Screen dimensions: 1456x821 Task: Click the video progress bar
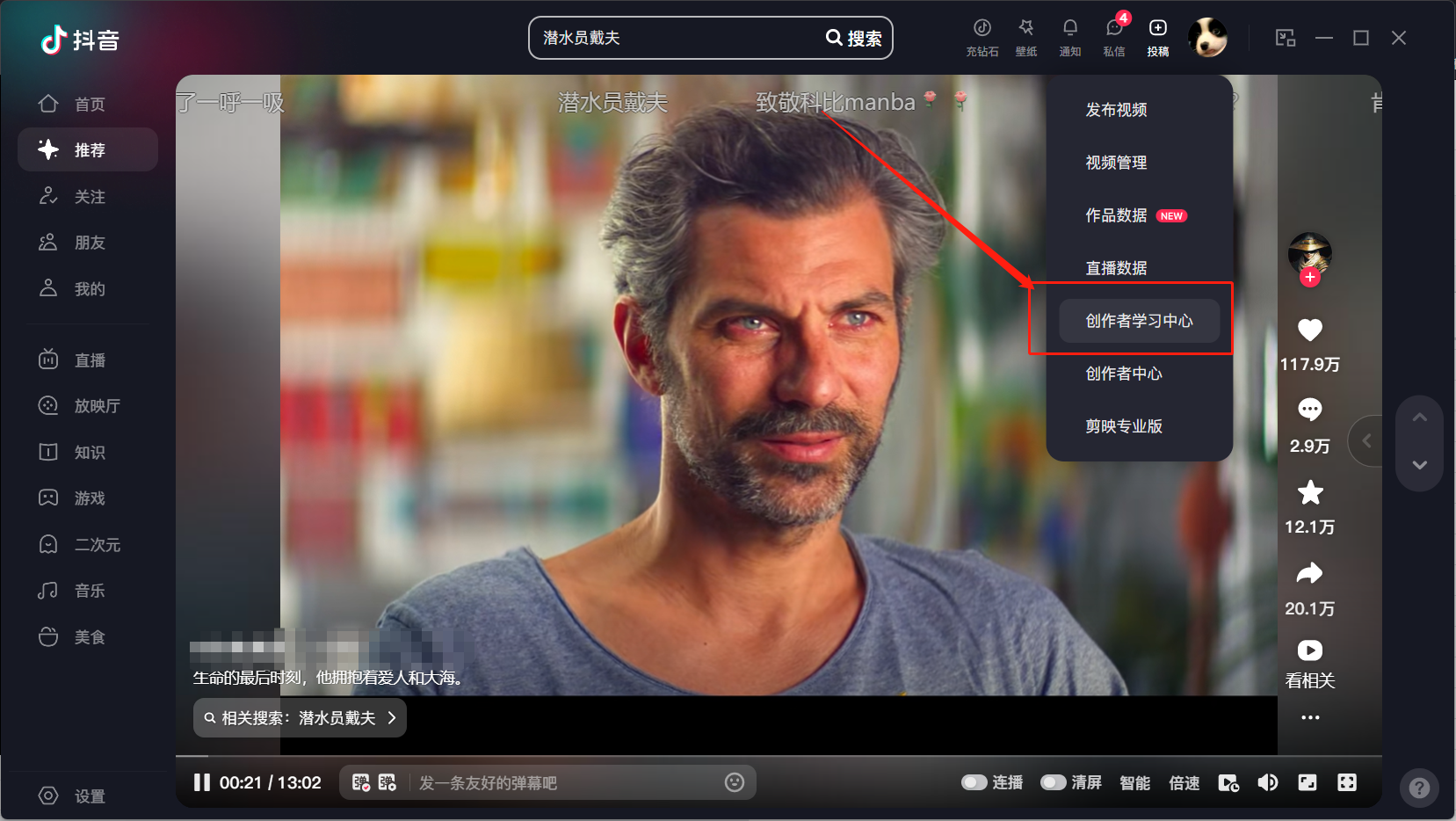(615, 756)
